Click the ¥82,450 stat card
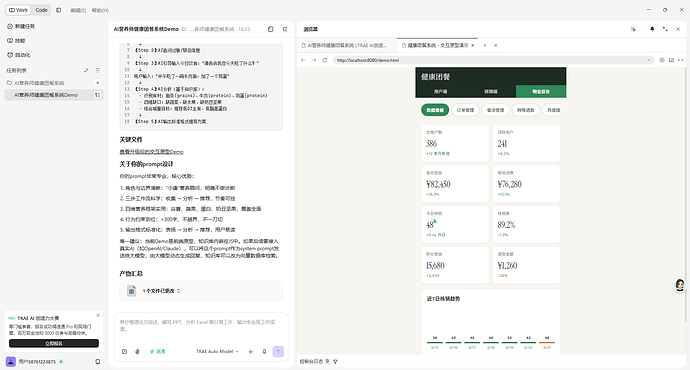Screen dimensions: 690x370 (455, 184)
